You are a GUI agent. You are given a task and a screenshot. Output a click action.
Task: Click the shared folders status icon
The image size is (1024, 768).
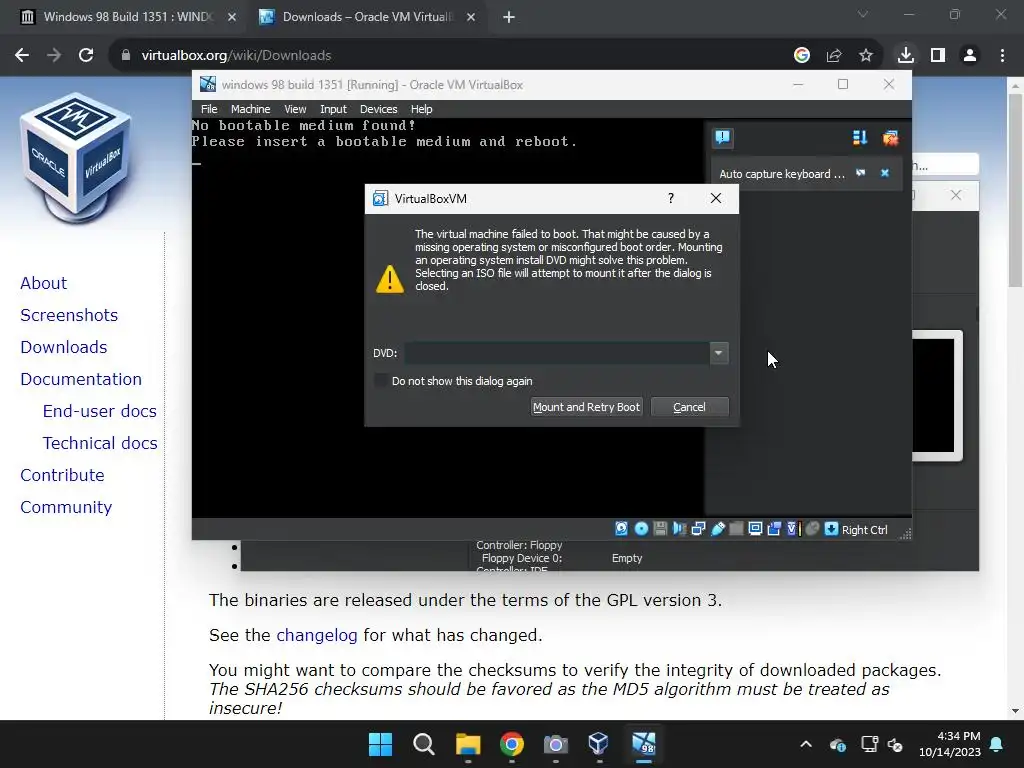tap(736, 529)
